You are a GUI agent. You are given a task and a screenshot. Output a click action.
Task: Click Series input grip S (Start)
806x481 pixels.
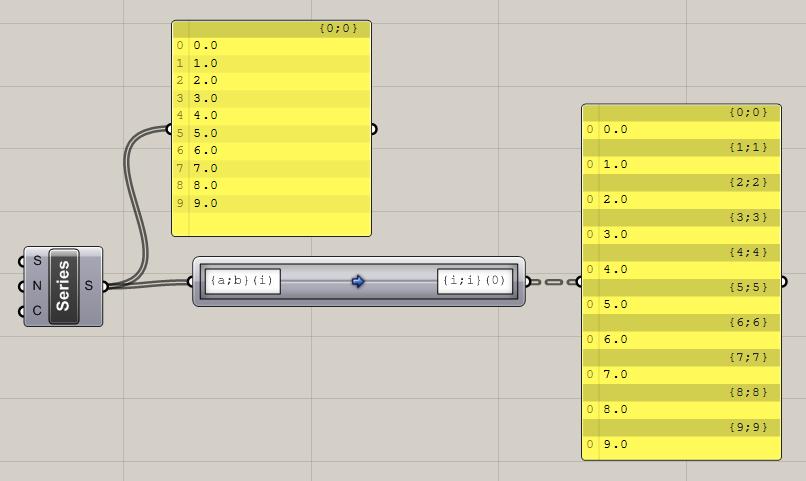(21, 262)
